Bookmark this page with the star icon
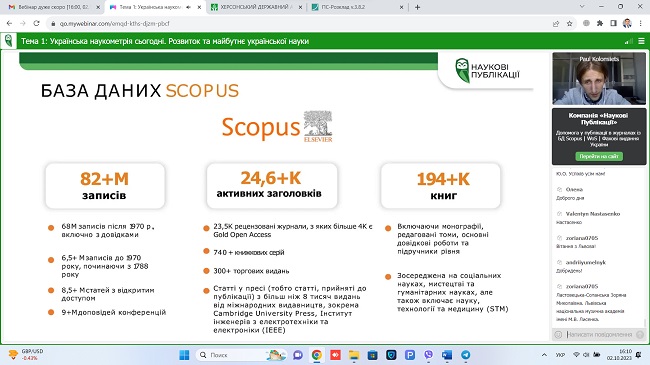 point(570,24)
